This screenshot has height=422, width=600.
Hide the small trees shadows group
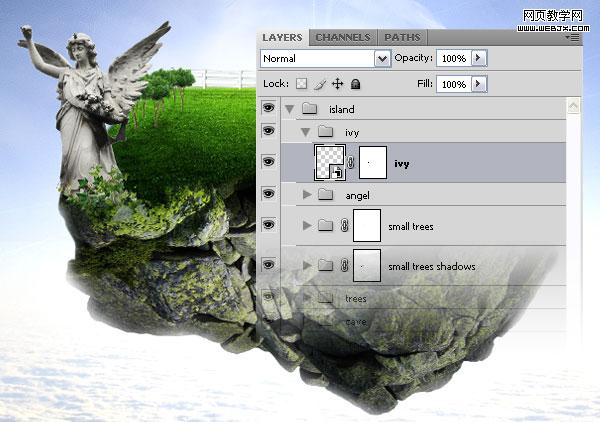(x=268, y=265)
